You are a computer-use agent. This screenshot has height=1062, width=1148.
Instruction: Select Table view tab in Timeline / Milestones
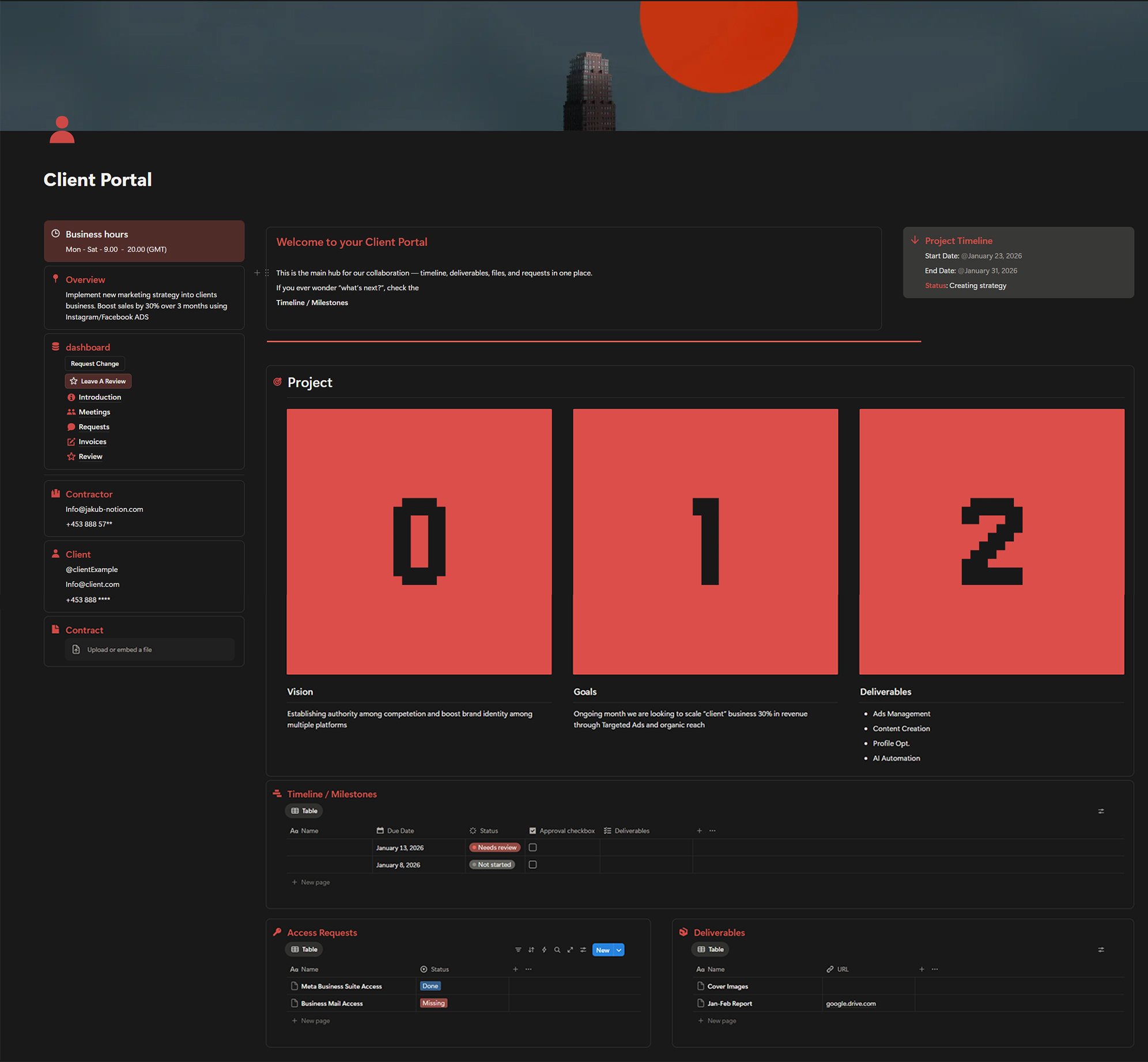click(304, 811)
